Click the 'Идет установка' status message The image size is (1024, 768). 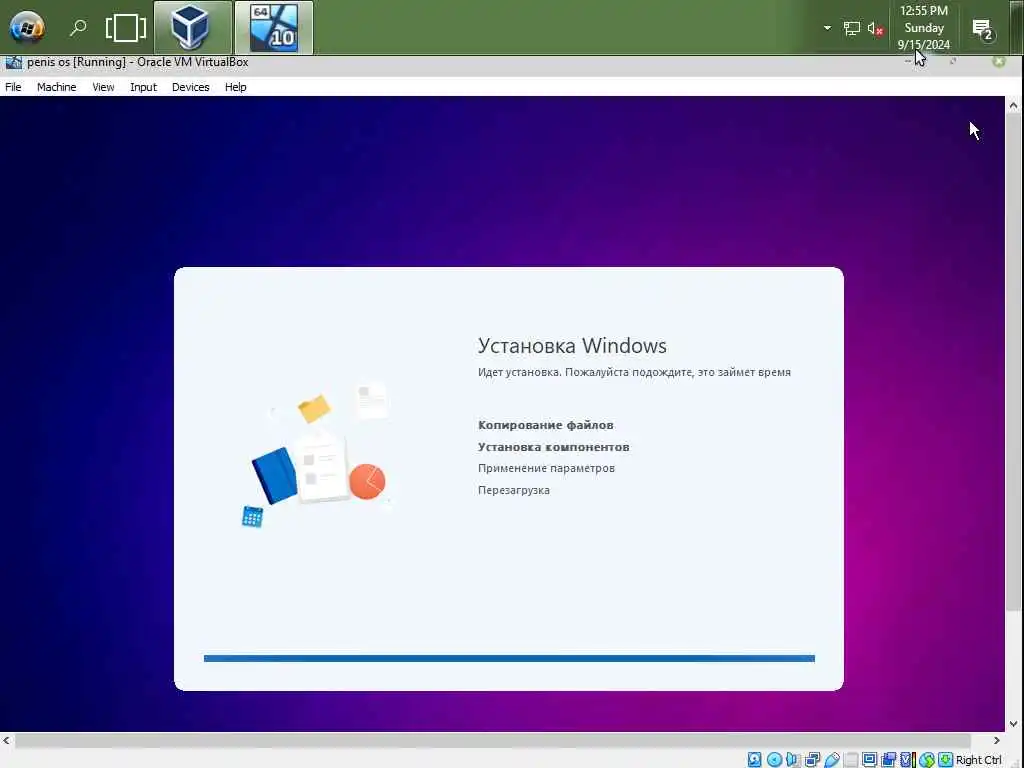(x=634, y=372)
